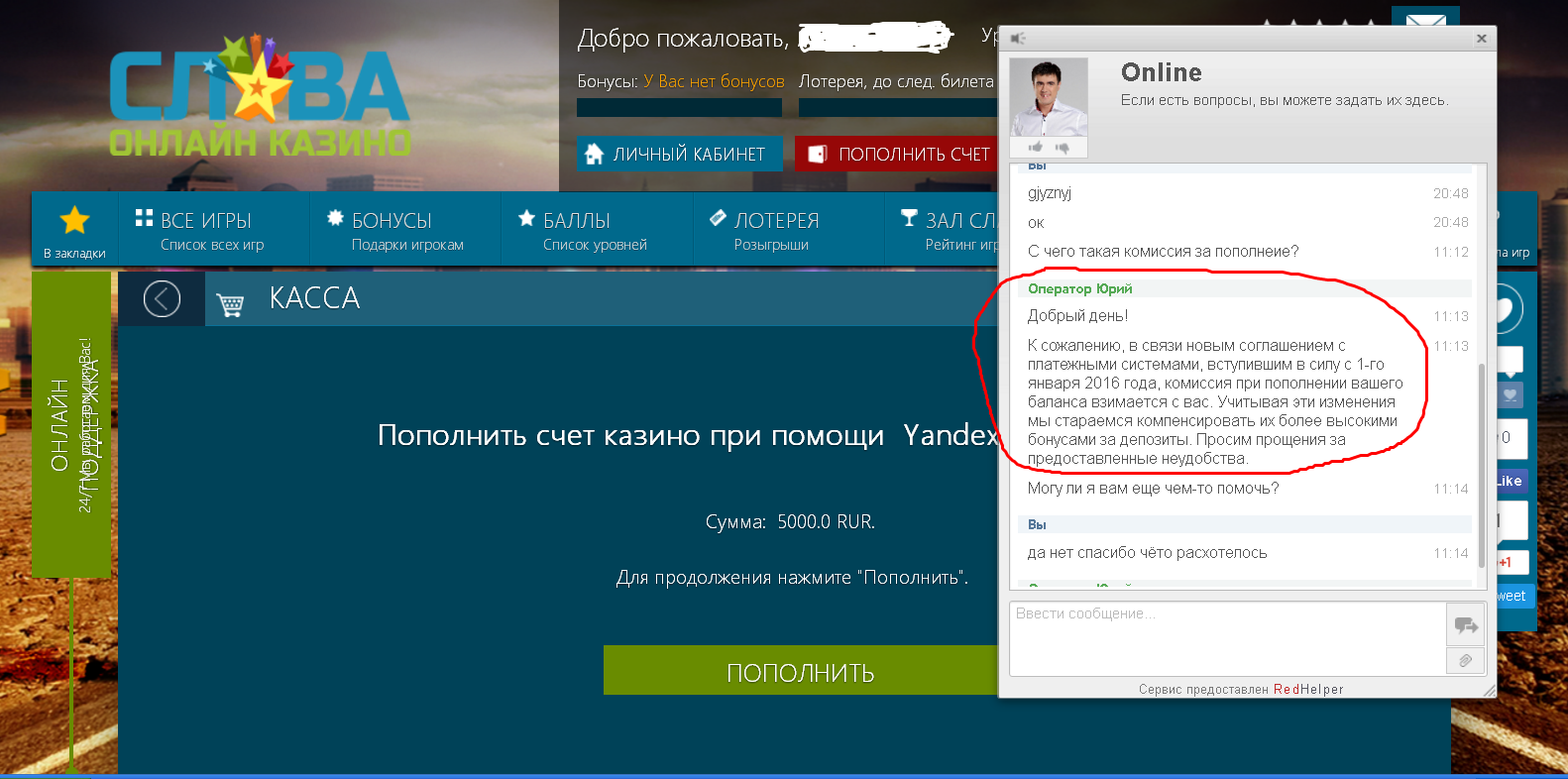Close the online chat window
1568x779 pixels.
pos(1481,39)
